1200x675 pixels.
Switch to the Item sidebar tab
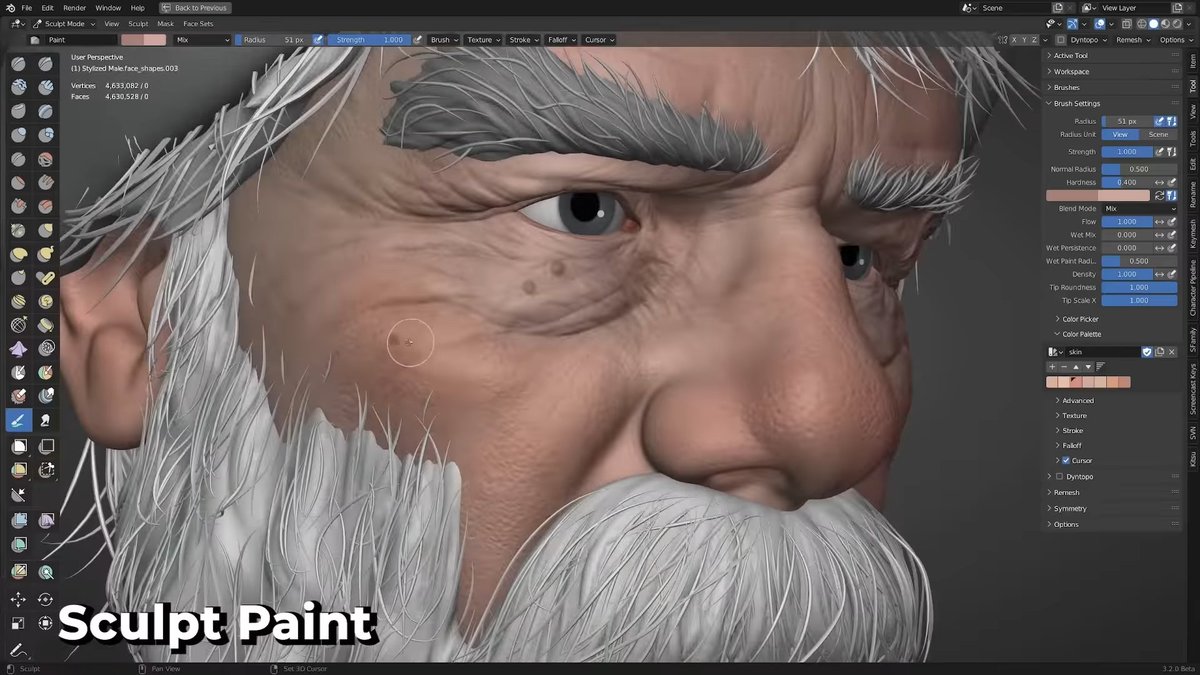(x=1192, y=62)
